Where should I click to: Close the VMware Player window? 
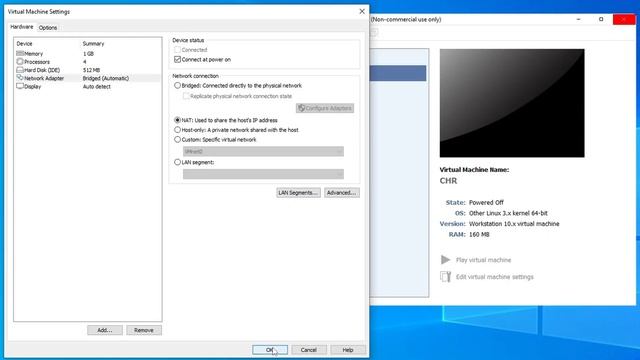624,19
